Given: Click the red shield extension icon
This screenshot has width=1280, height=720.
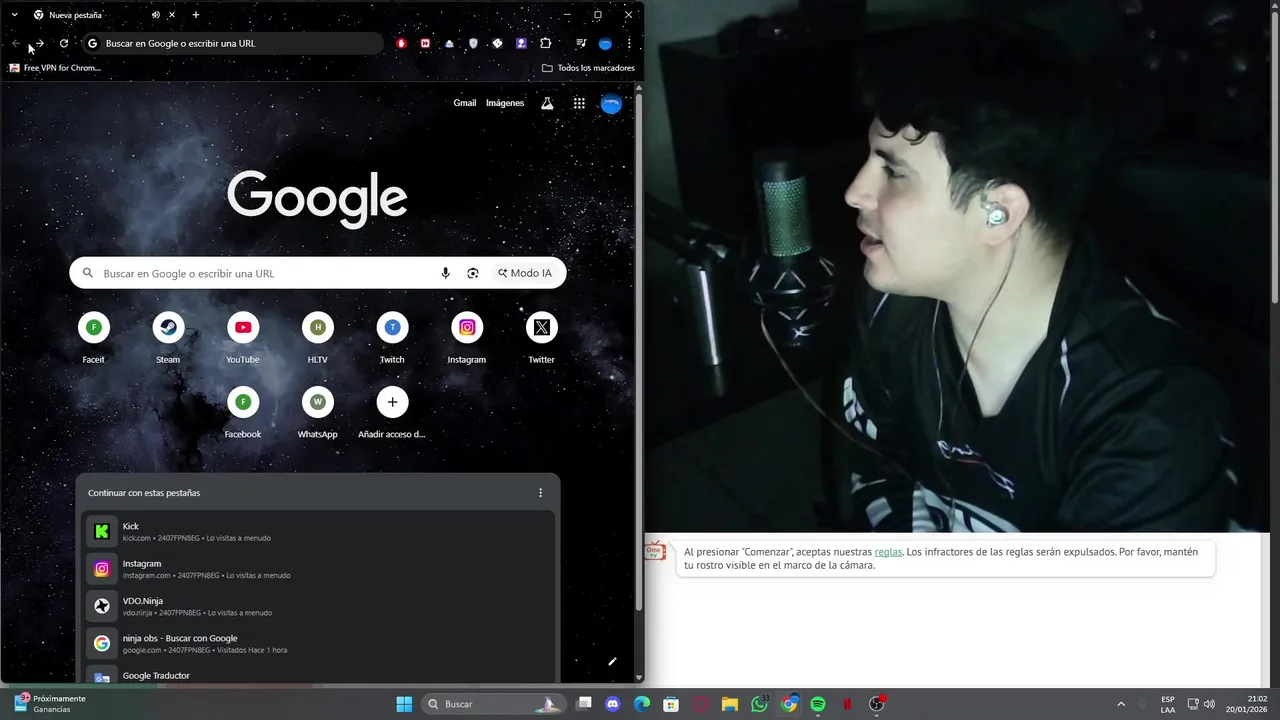Looking at the screenshot, I should [401, 43].
